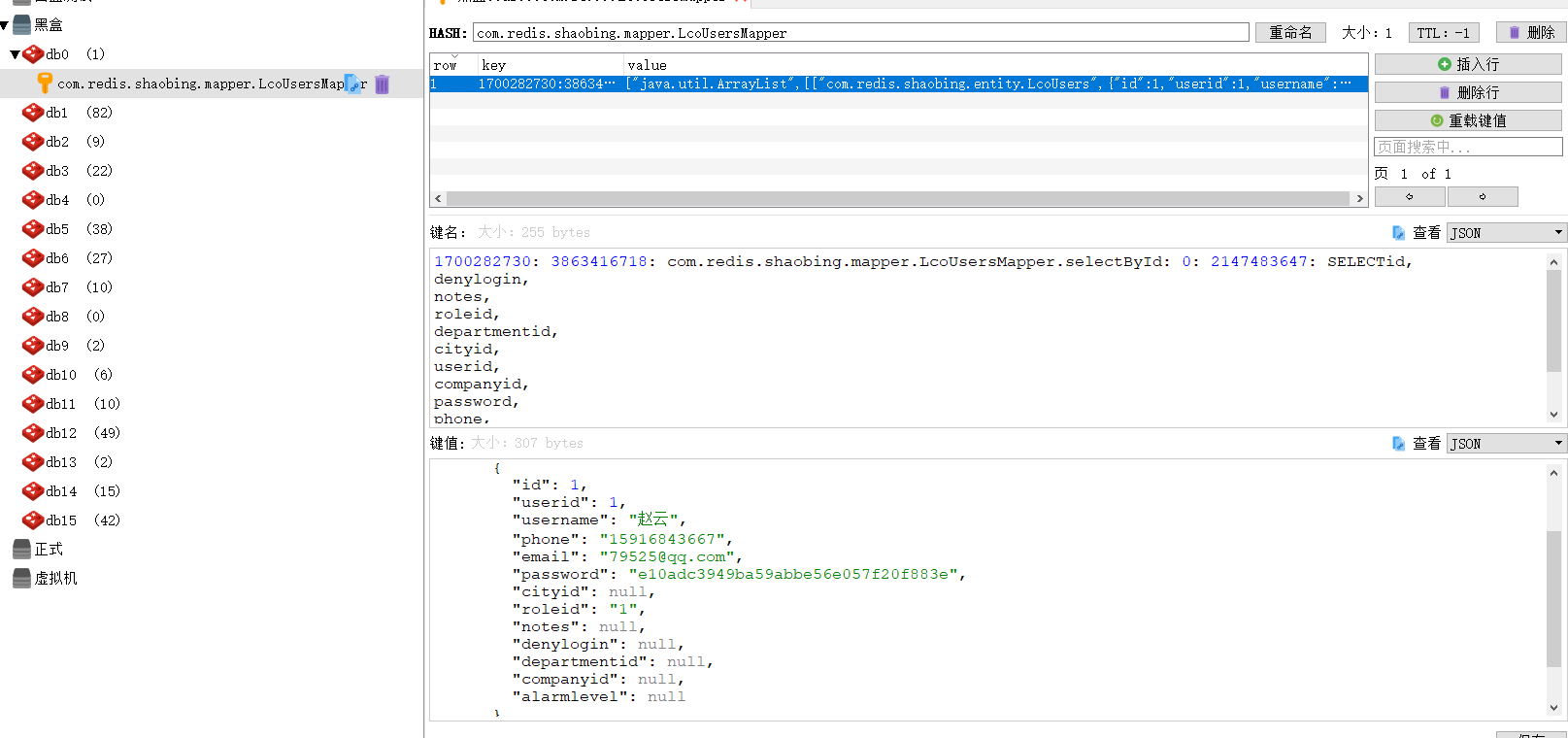Click the db15 database icon
This screenshot has width=1568, height=738.
pos(33,520)
